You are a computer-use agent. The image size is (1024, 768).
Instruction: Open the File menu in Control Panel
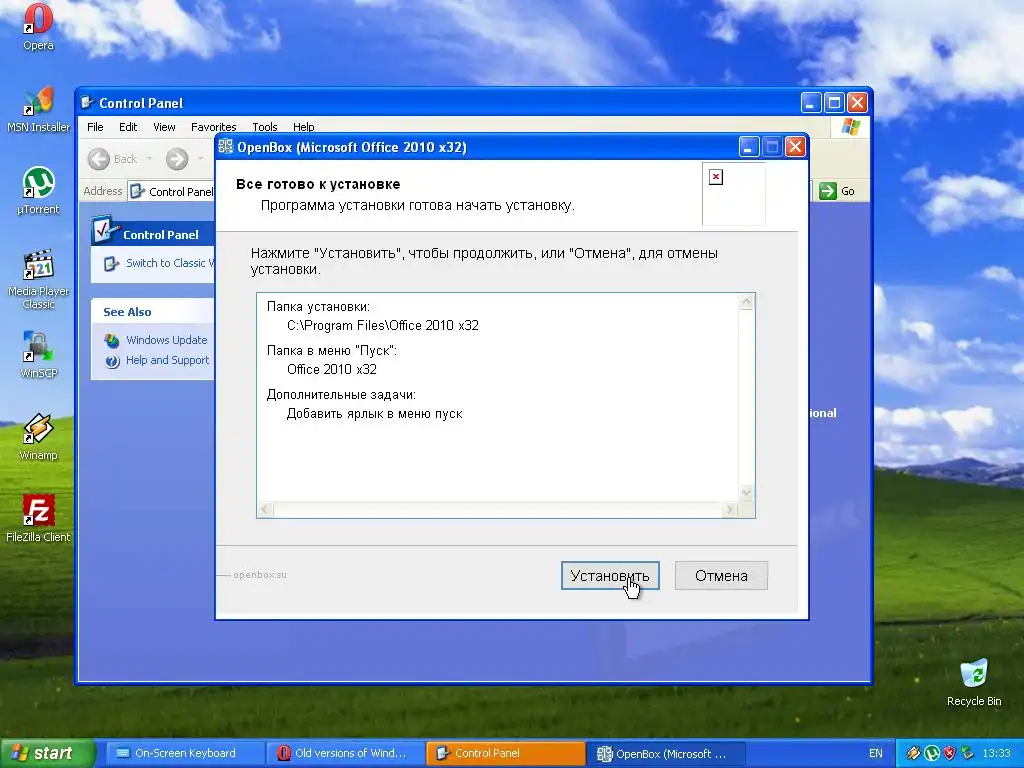pos(95,127)
